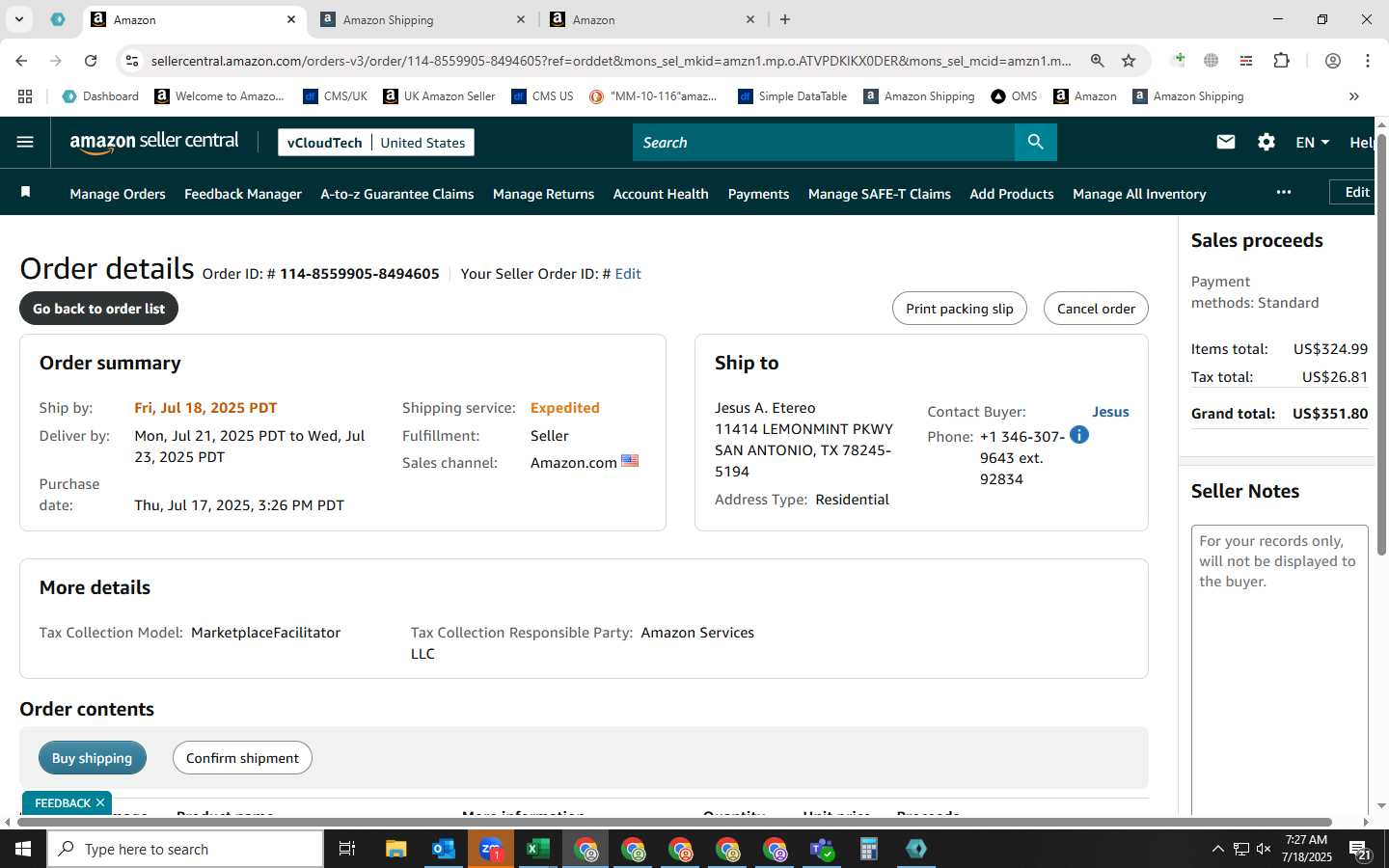Go to Account Health
The width and height of the screenshot is (1389, 868).
pos(661,194)
